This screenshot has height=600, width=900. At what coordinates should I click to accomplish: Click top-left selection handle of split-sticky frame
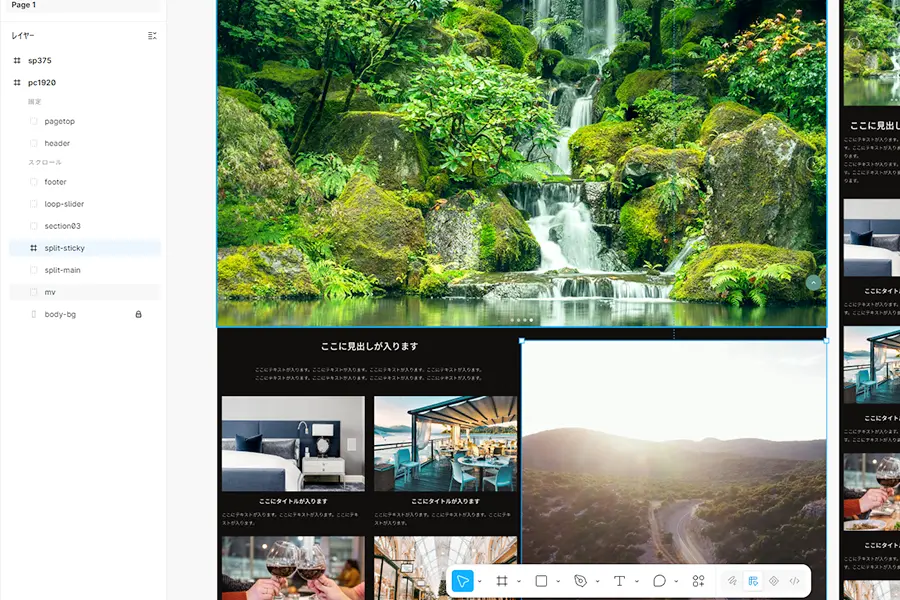coord(522,341)
